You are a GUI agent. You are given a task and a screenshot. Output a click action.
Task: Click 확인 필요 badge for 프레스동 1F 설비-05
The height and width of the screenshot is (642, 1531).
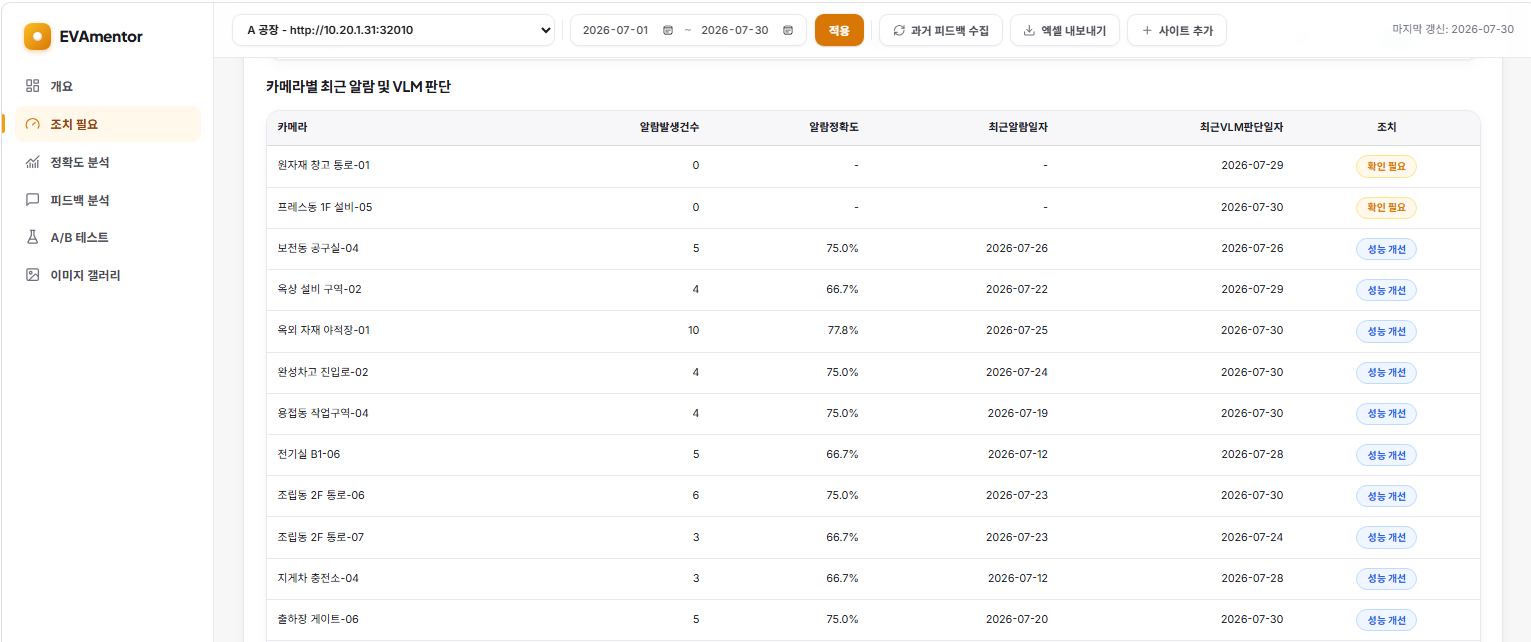point(1386,207)
